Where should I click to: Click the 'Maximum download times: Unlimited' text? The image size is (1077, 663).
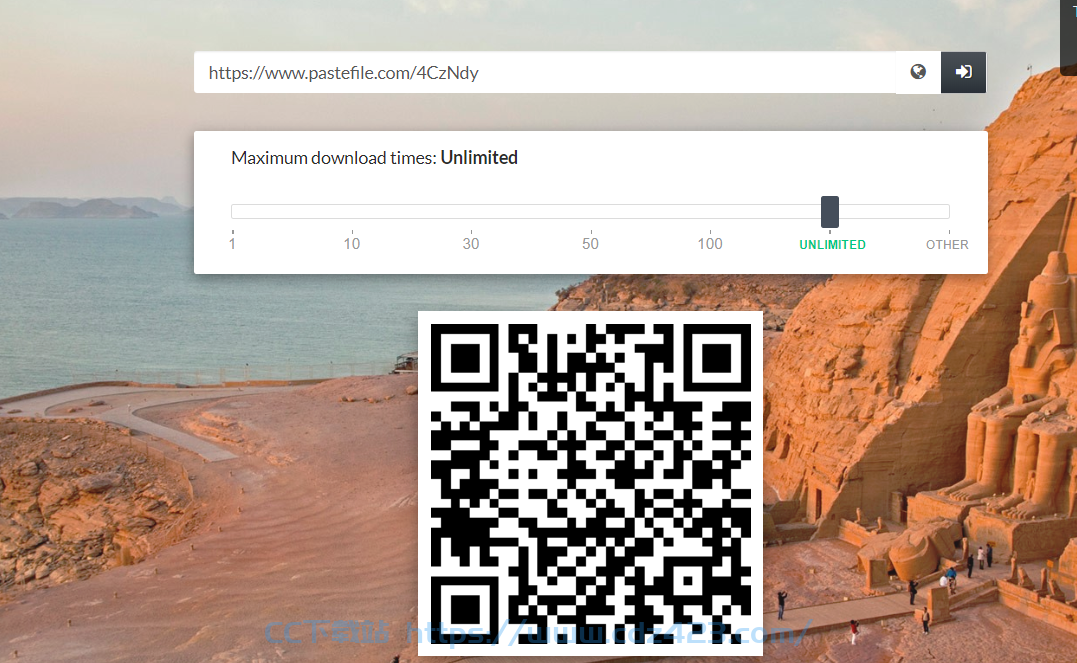[374, 158]
